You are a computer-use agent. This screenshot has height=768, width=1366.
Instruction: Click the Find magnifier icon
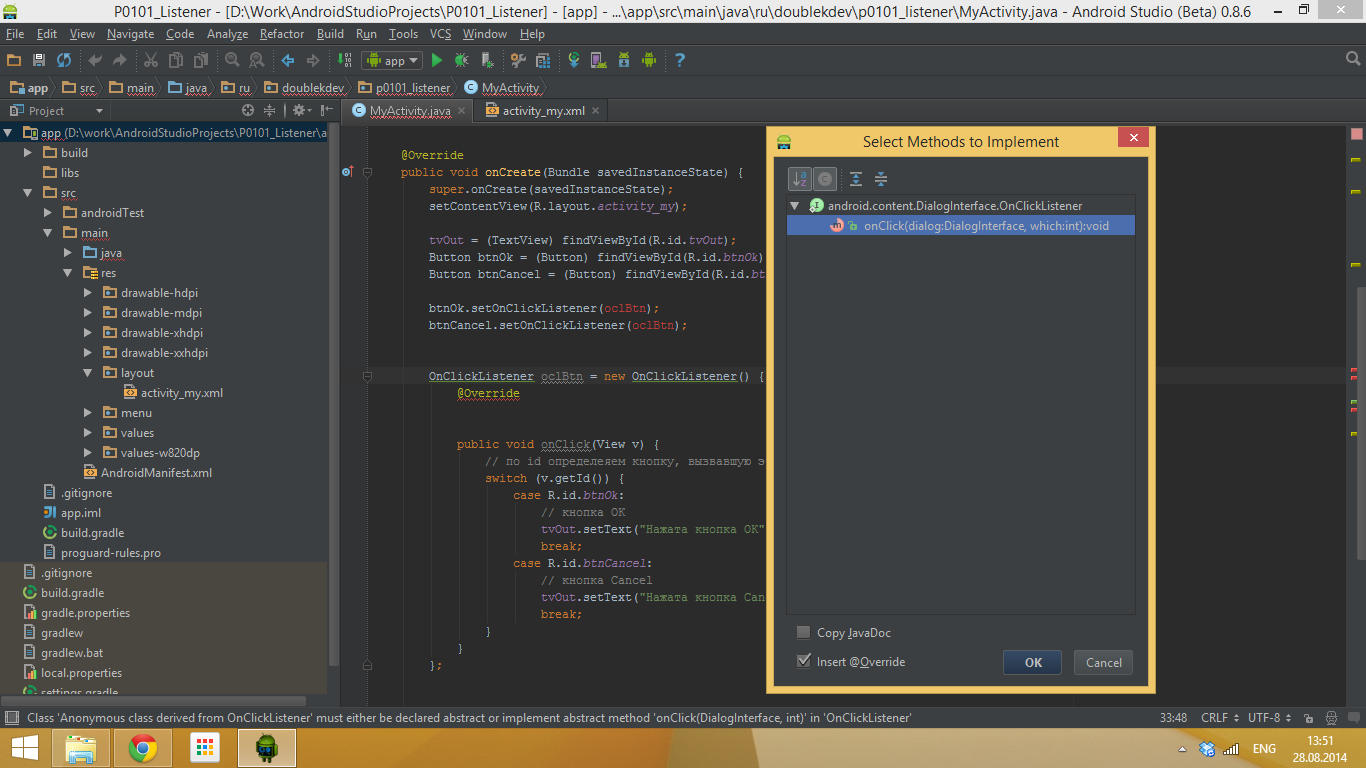[x=232, y=60]
